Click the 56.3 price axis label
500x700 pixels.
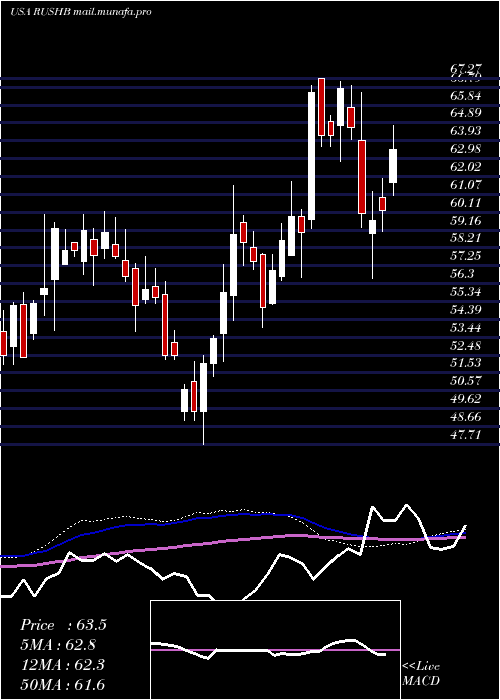[x=462, y=273]
